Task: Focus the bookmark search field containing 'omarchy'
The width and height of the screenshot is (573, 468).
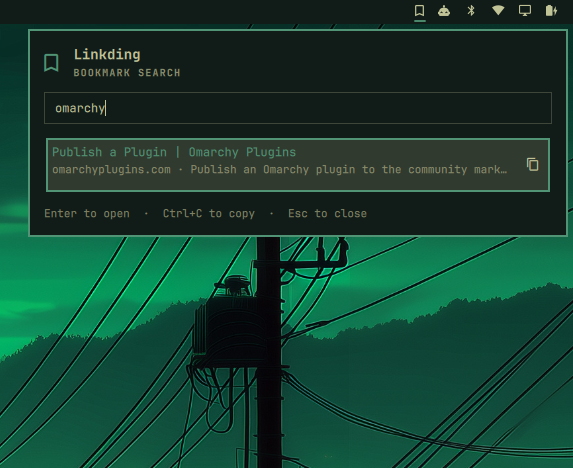Action: 298,108
